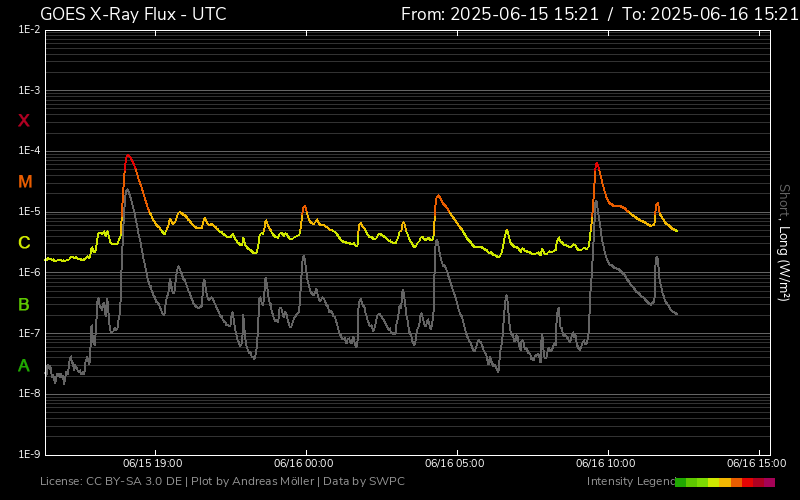Click the 06/15 19:00 time axis label
The width and height of the screenshot is (800, 500).
click(x=152, y=464)
